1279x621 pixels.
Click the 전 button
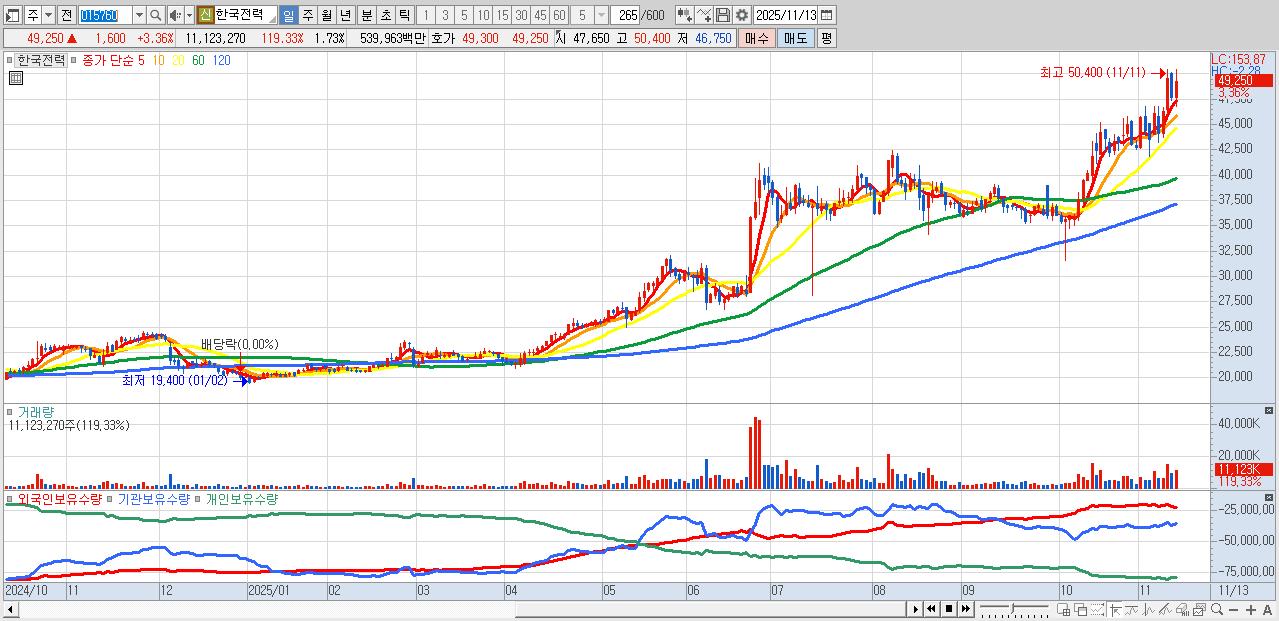tap(66, 15)
